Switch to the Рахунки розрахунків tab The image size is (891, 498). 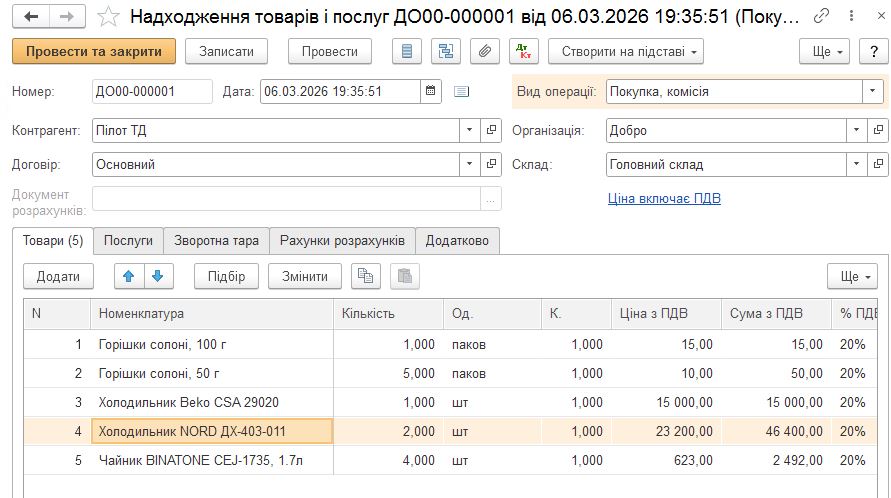coord(342,241)
